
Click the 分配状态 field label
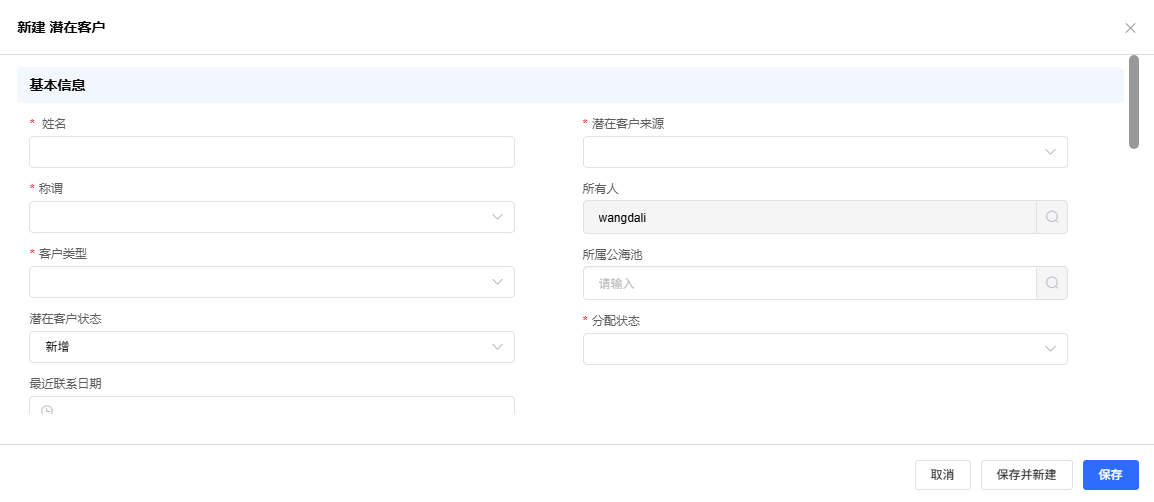click(x=615, y=321)
